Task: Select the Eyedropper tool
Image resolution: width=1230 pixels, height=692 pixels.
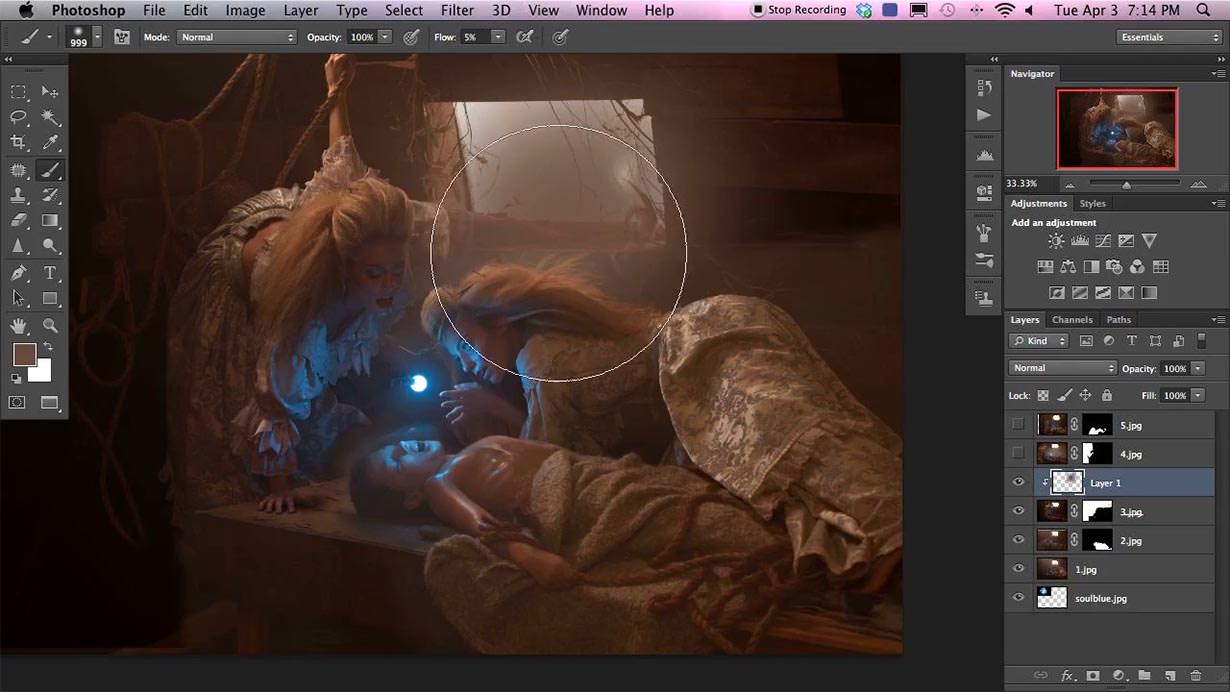Action: 49,143
